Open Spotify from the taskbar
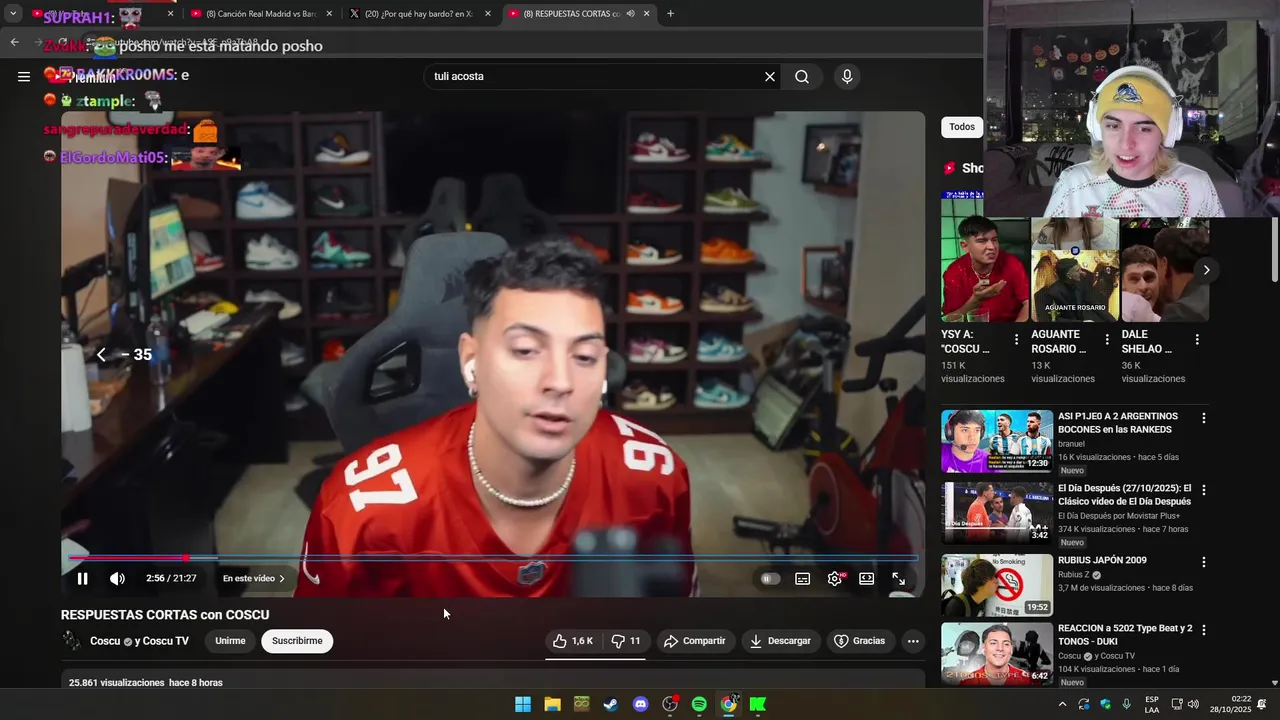 pyautogui.click(x=699, y=704)
